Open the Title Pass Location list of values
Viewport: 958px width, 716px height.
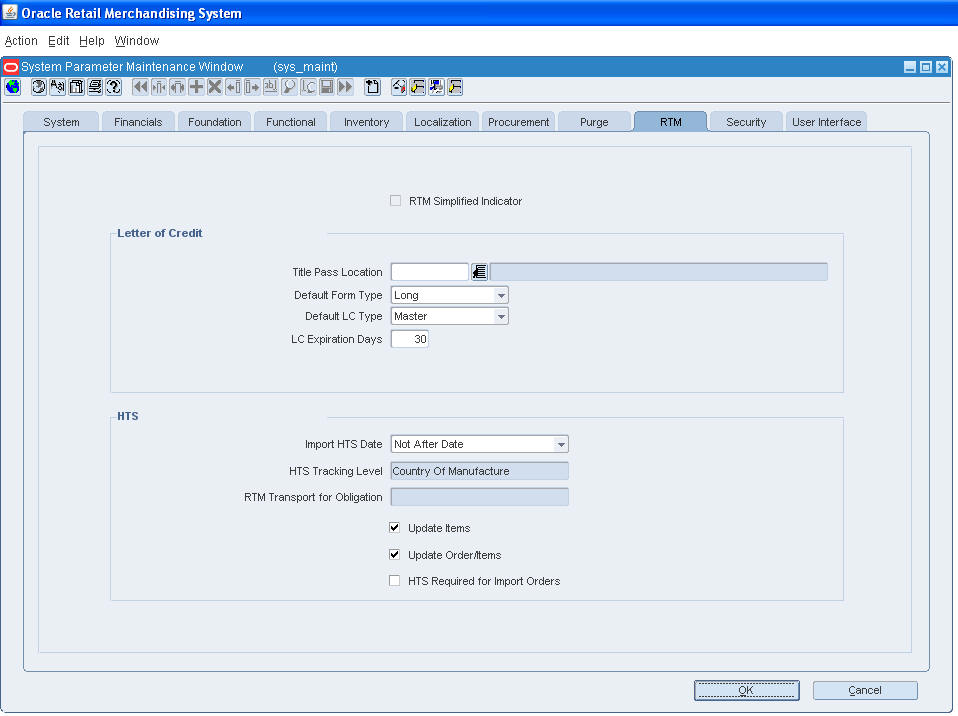coord(479,272)
